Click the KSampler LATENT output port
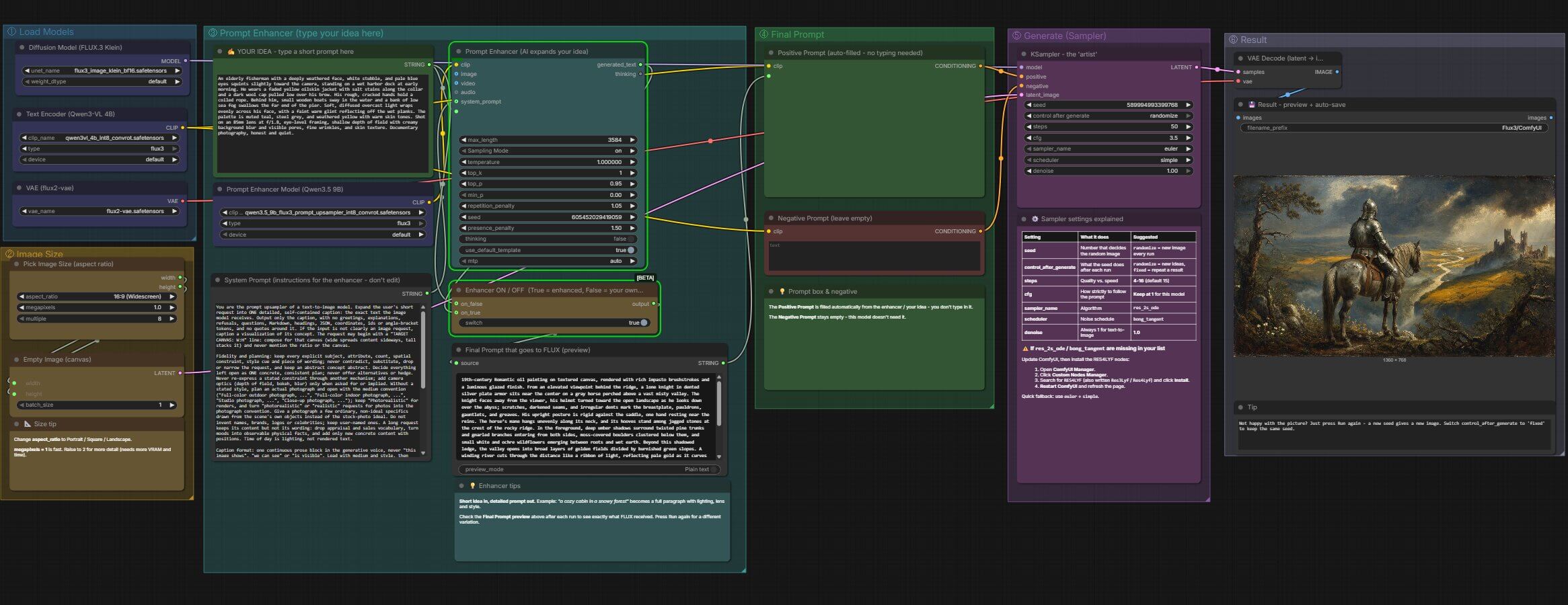 pos(1197,67)
